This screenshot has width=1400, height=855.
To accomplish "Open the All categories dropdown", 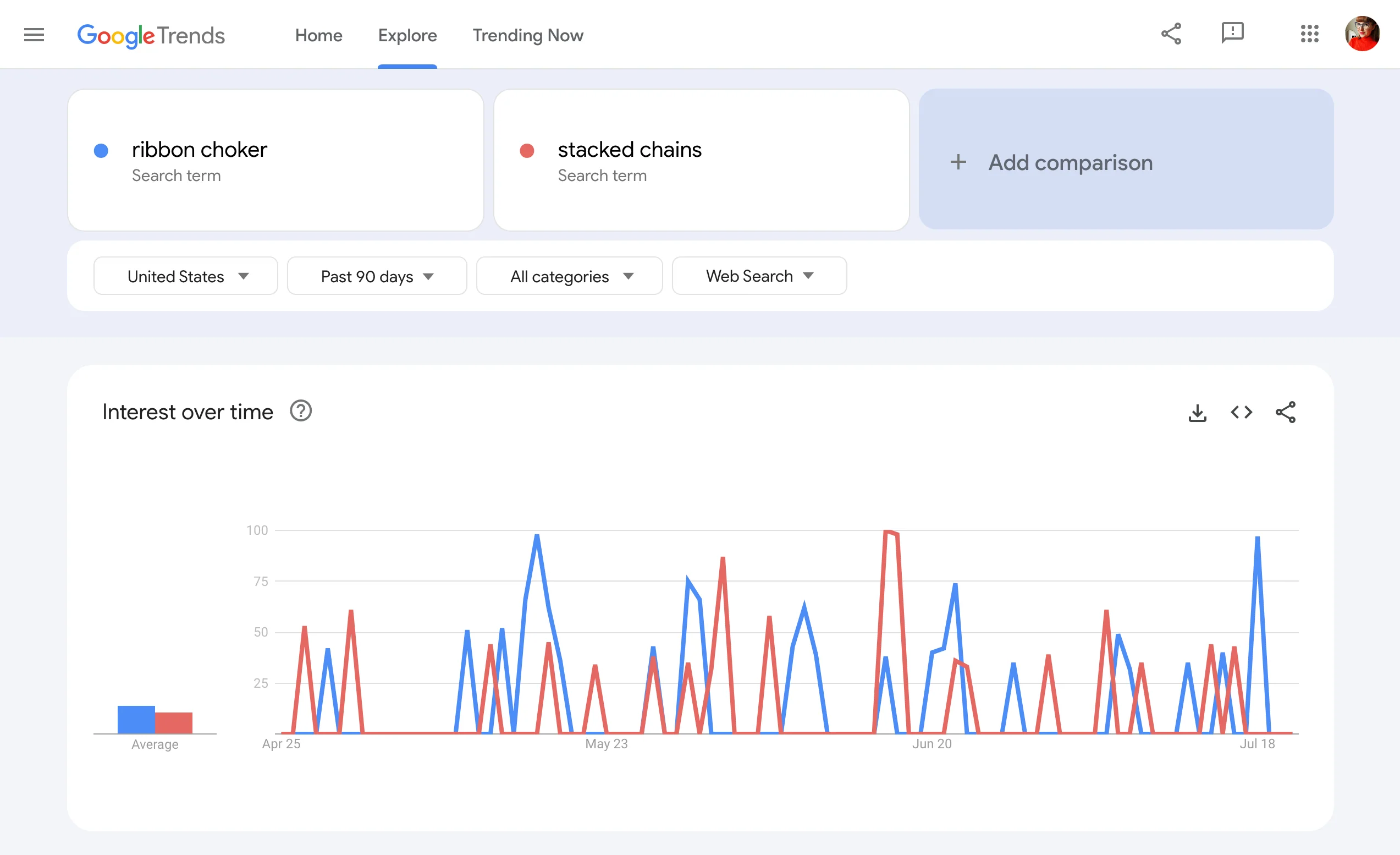I will click(x=569, y=276).
